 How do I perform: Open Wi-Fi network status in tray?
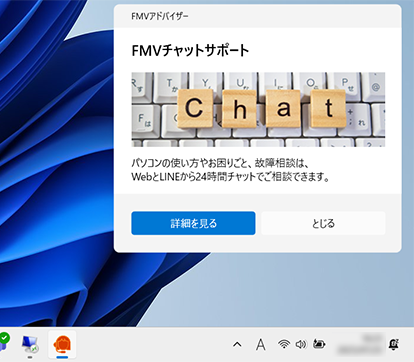[x=284, y=344]
